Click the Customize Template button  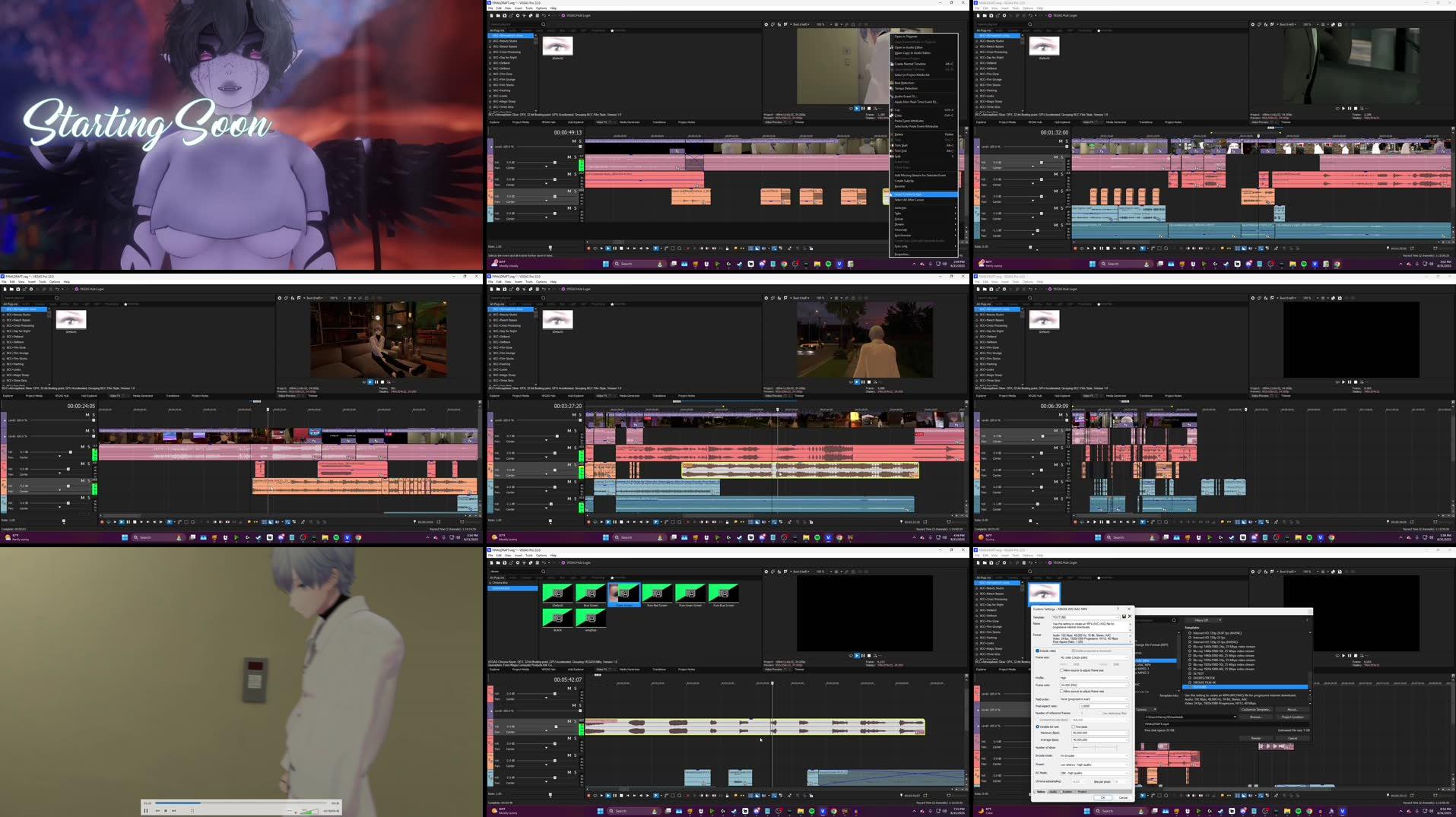pyautogui.click(x=1256, y=709)
